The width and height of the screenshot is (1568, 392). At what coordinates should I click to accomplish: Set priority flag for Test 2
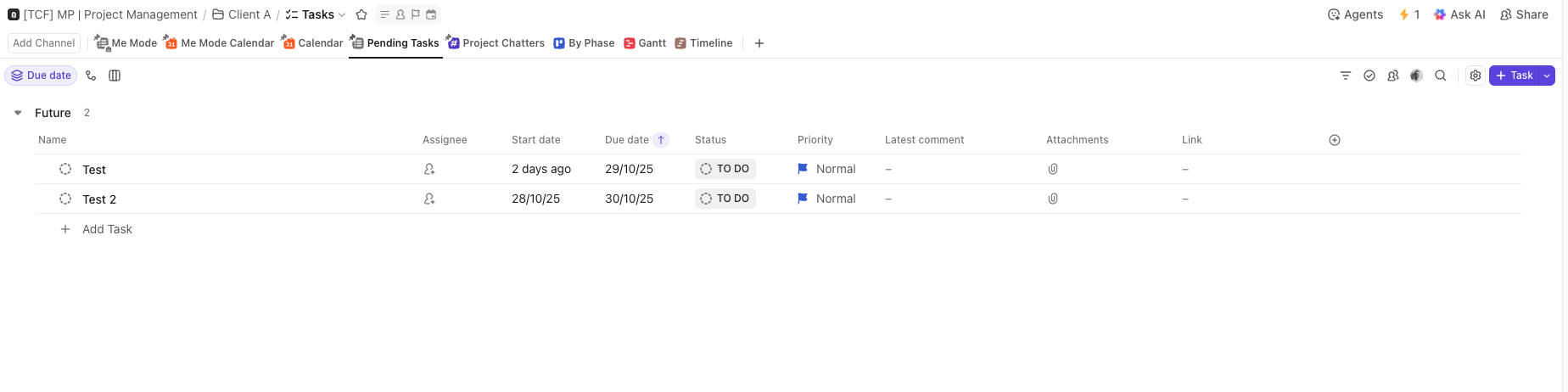coord(803,199)
